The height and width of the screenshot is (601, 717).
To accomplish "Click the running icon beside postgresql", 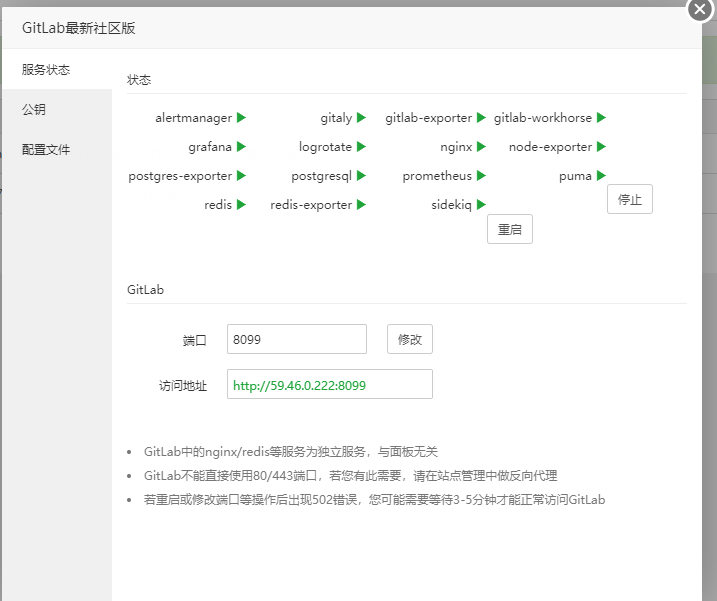I will pyautogui.click(x=361, y=175).
